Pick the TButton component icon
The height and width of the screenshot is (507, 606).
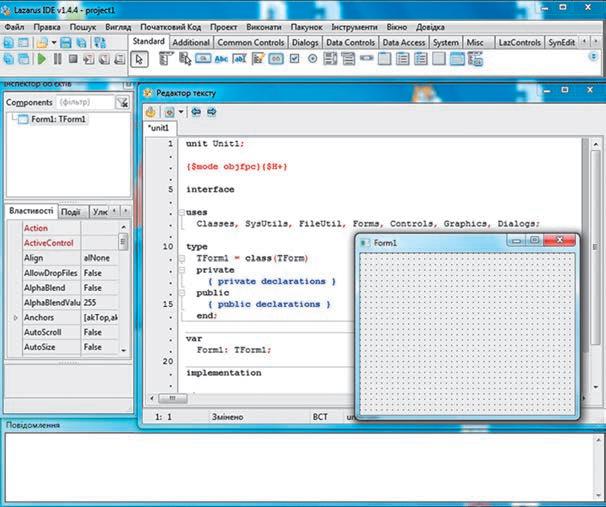(x=203, y=59)
